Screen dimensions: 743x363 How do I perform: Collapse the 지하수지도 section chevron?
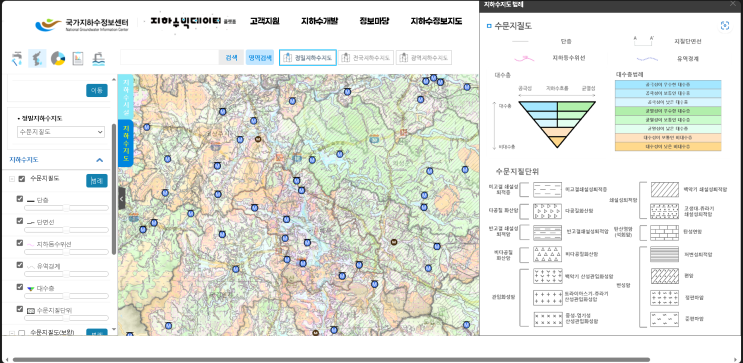pos(100,160)
